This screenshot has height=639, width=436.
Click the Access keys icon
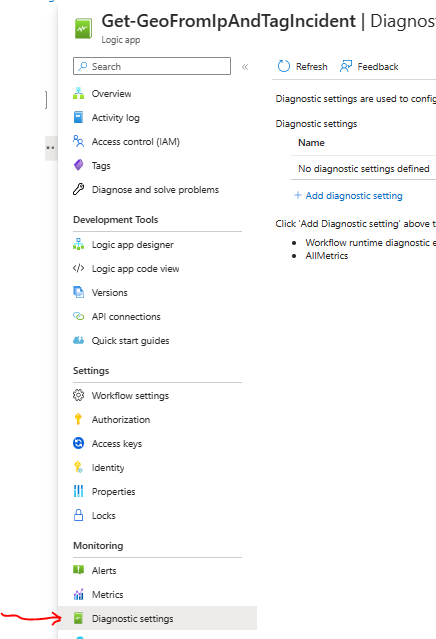(x=78, y=443)
